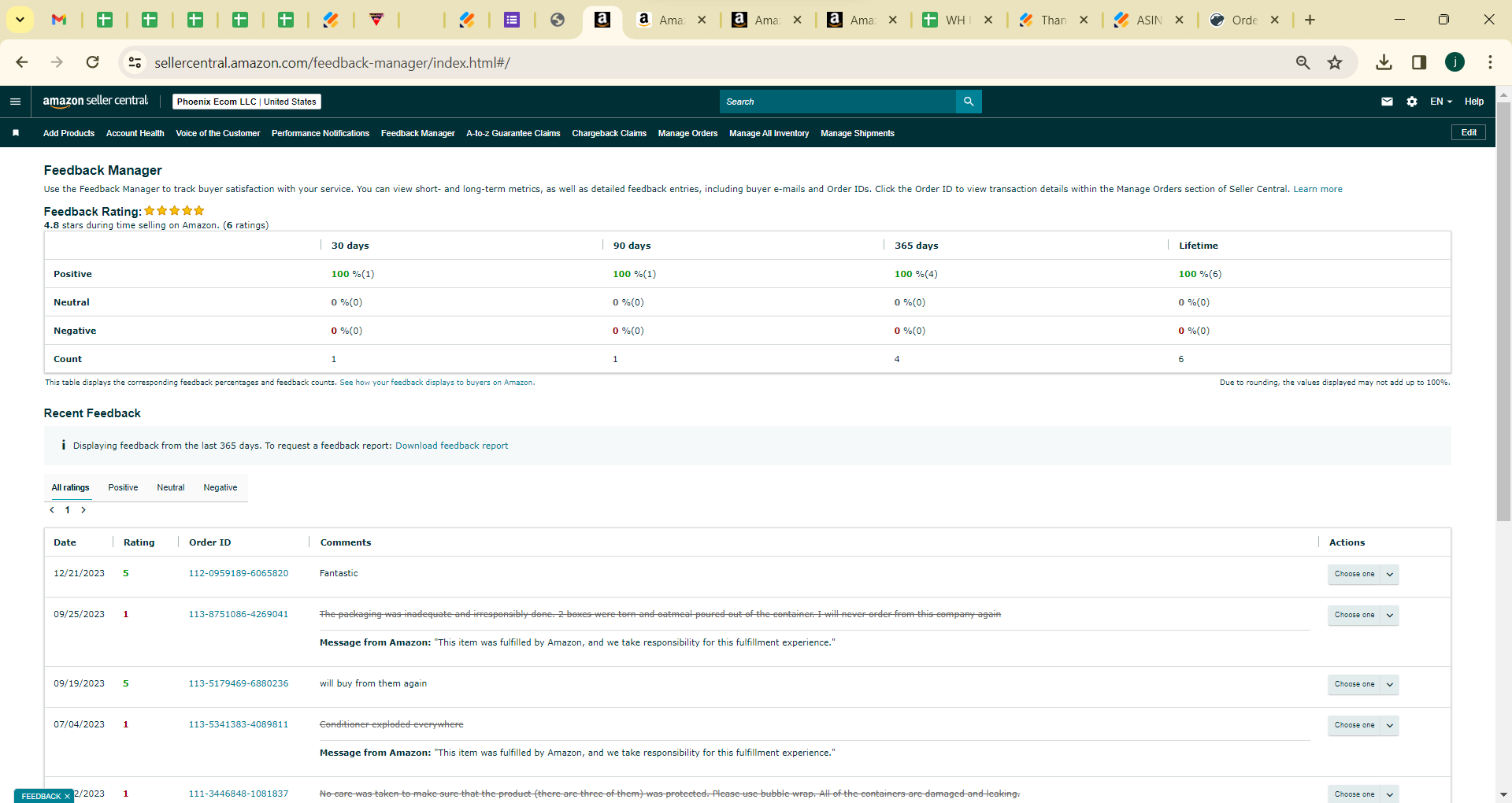Viewport: 1512px width, 803px height.
Task: Open A-to-z Guarantee Claims
Action: tap(513, 134)
